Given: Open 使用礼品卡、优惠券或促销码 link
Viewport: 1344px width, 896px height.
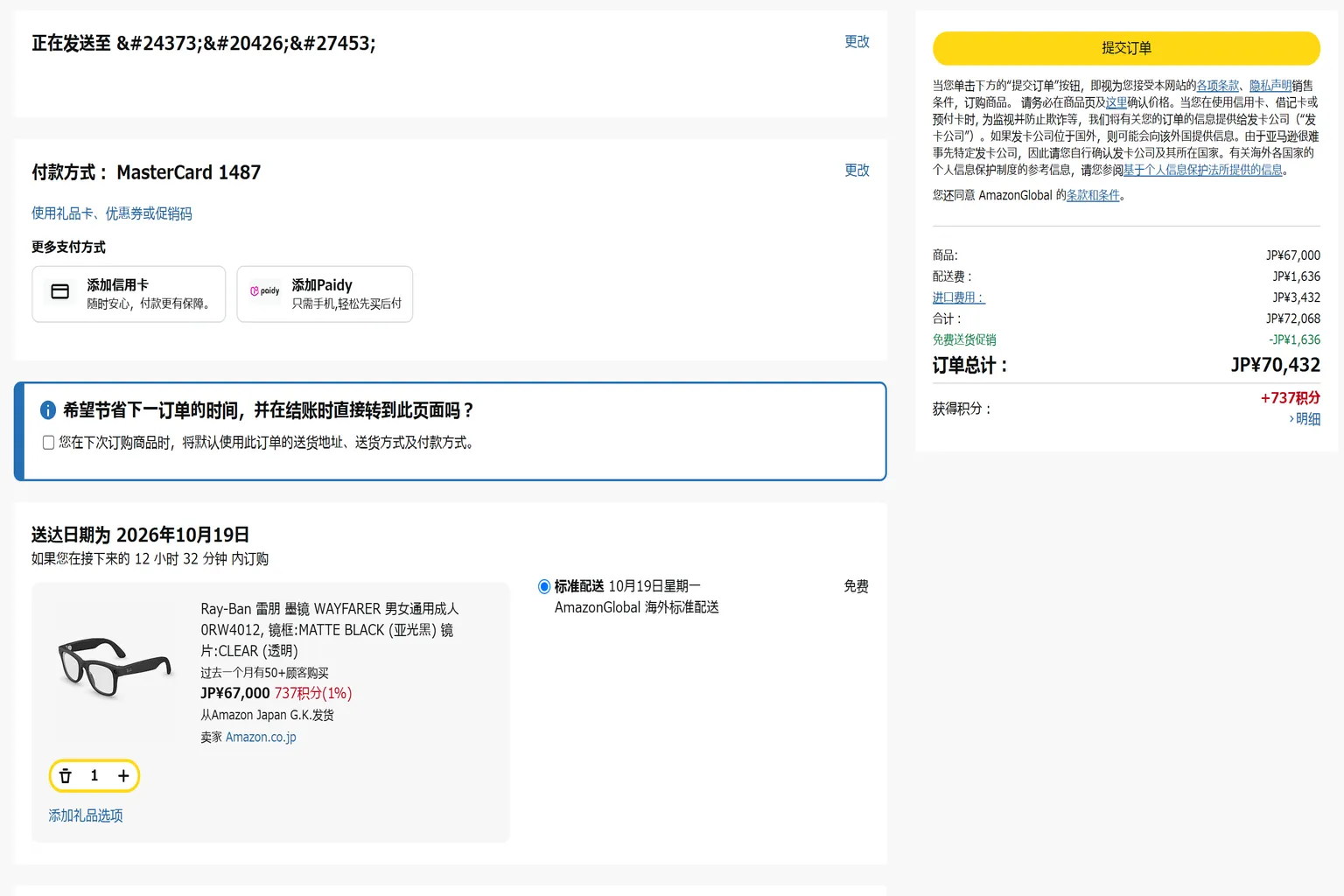Looking at the screenshot, I should (x=112, y=213).
